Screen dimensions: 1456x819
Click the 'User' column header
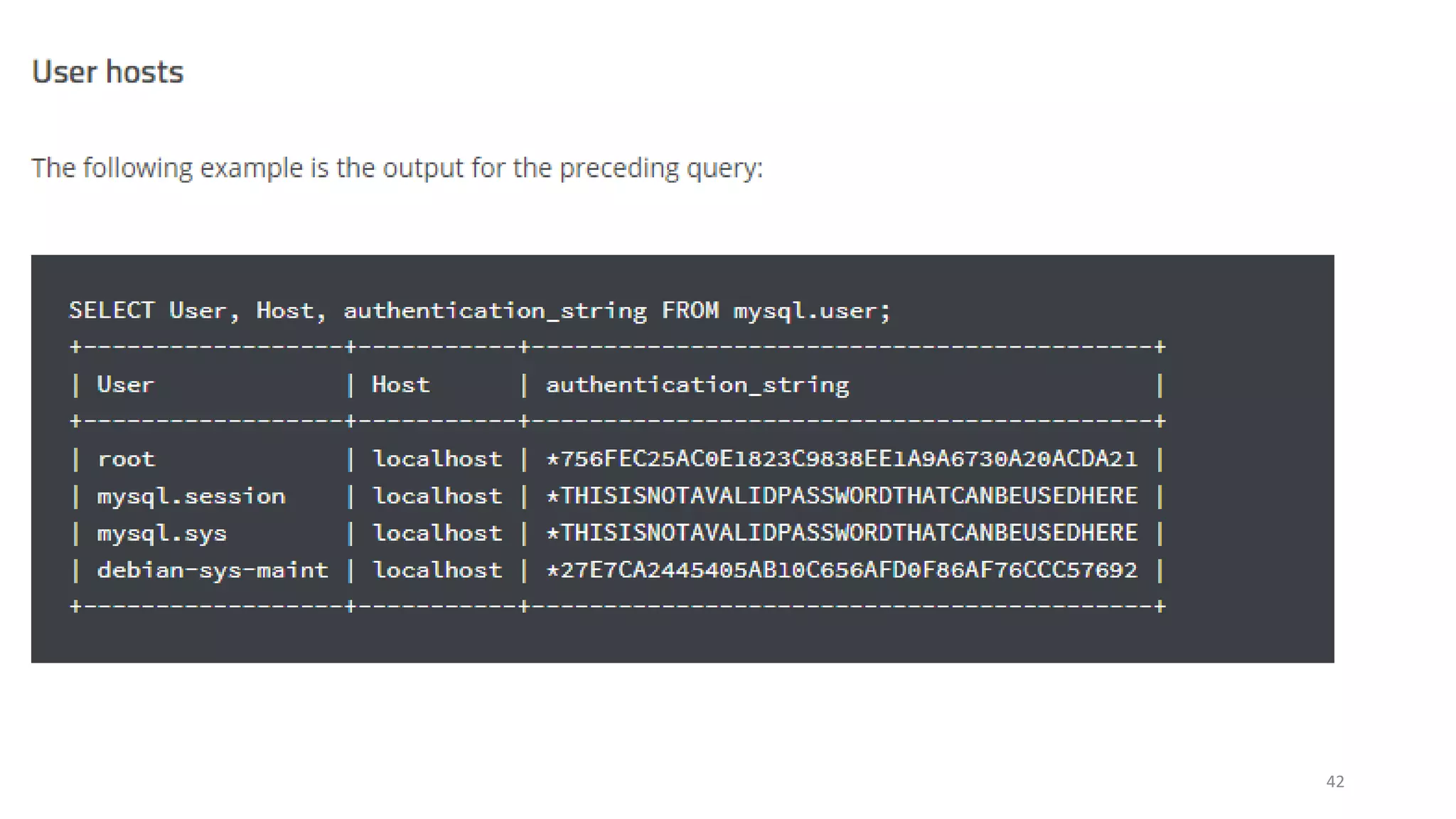(x=125, y=385)
